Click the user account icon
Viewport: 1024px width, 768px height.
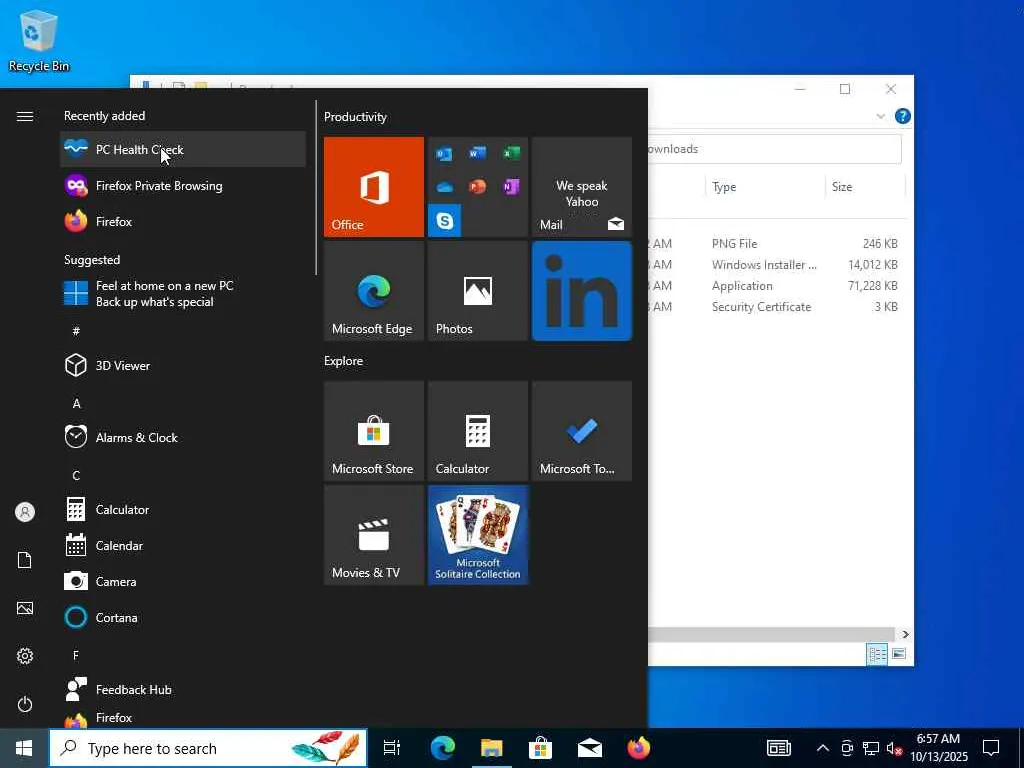pyautogui.click(x=25, y=512)
